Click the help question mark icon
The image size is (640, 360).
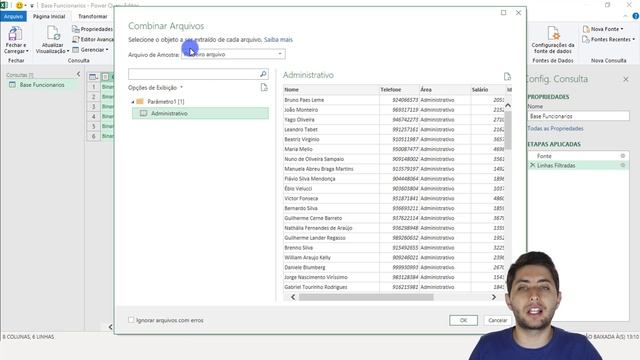636,16
